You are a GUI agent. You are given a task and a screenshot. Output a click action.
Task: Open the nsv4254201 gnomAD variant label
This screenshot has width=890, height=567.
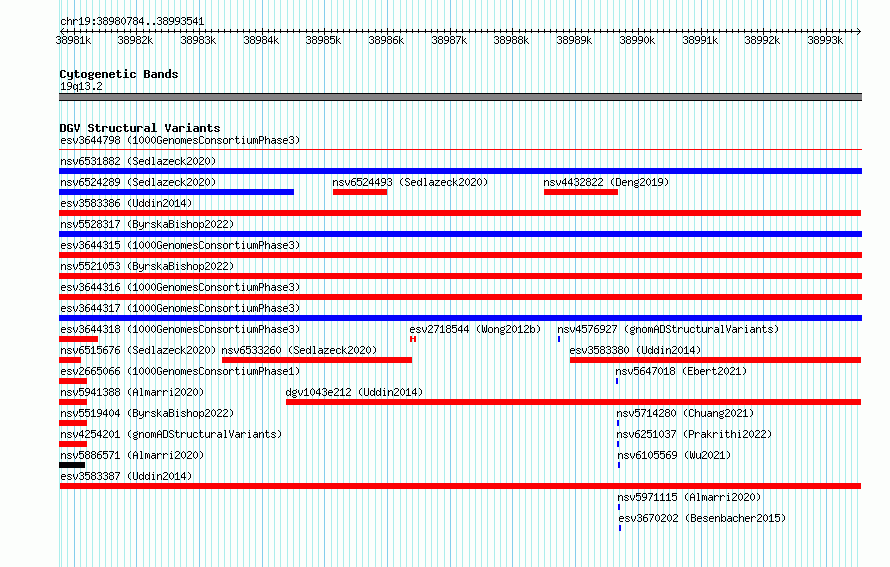click(171, 434)
